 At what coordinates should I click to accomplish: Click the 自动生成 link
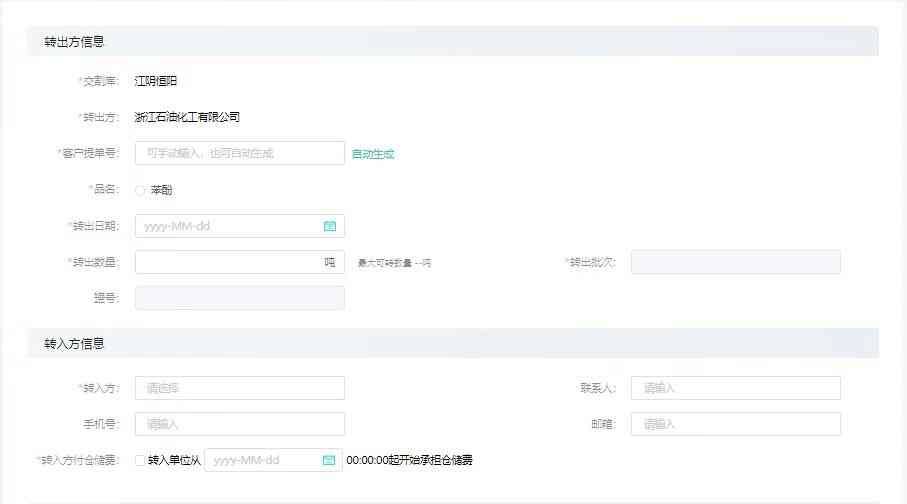coord(373,154)
